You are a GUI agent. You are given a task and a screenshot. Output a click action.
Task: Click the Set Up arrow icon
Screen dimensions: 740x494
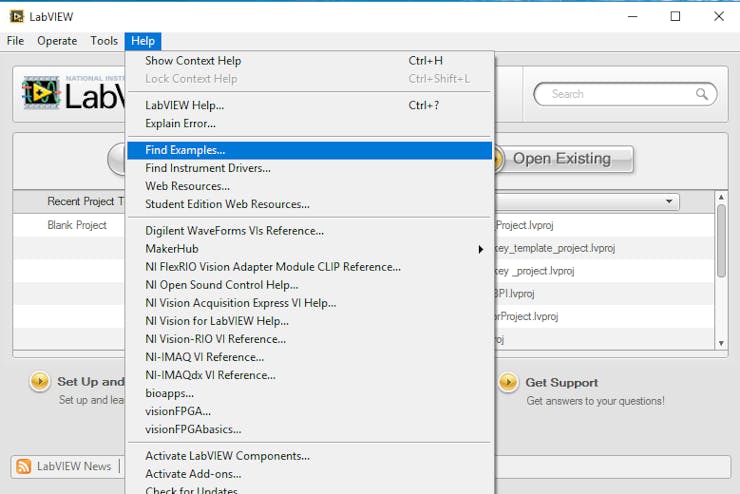tap(40, 381)
